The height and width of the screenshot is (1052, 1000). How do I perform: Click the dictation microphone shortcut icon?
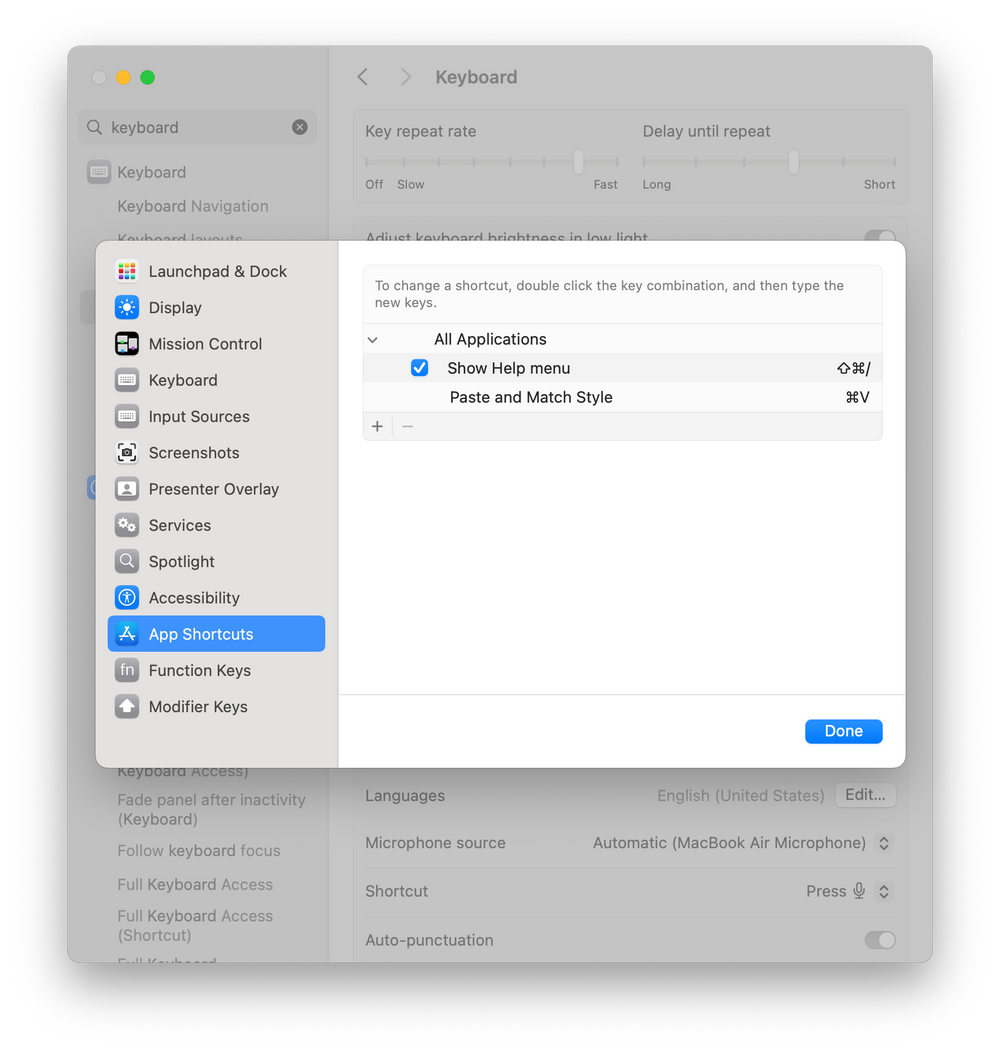859,890
